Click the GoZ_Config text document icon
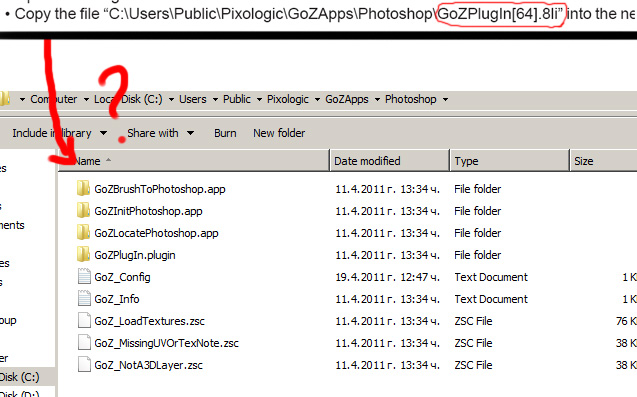This screenshot has height=397, width=637. click(x=84, y=276)
